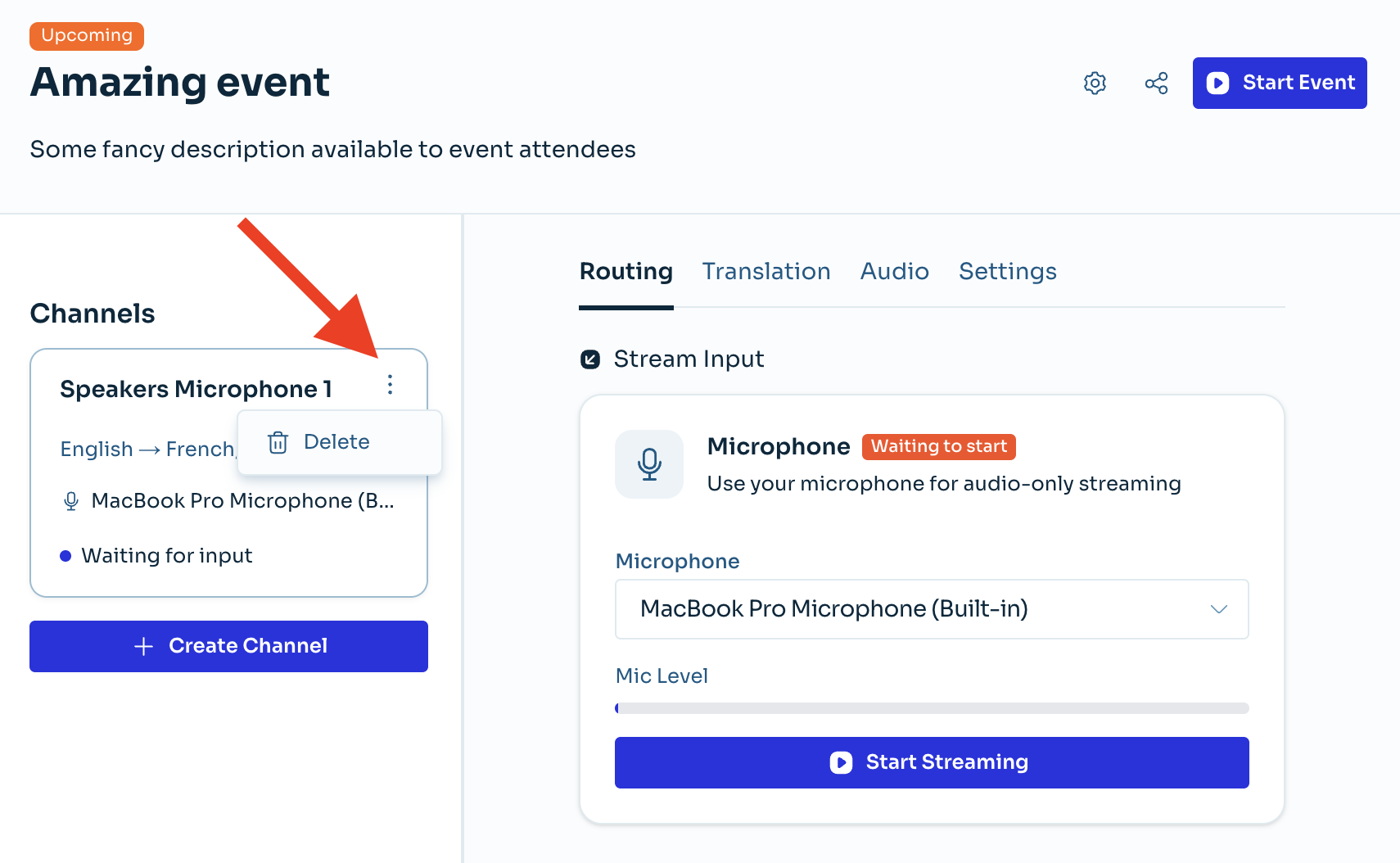Click the small microphone icon in channel card
Image resolution: width=1400 pixels, height=863 pixels.
point(71,501)
